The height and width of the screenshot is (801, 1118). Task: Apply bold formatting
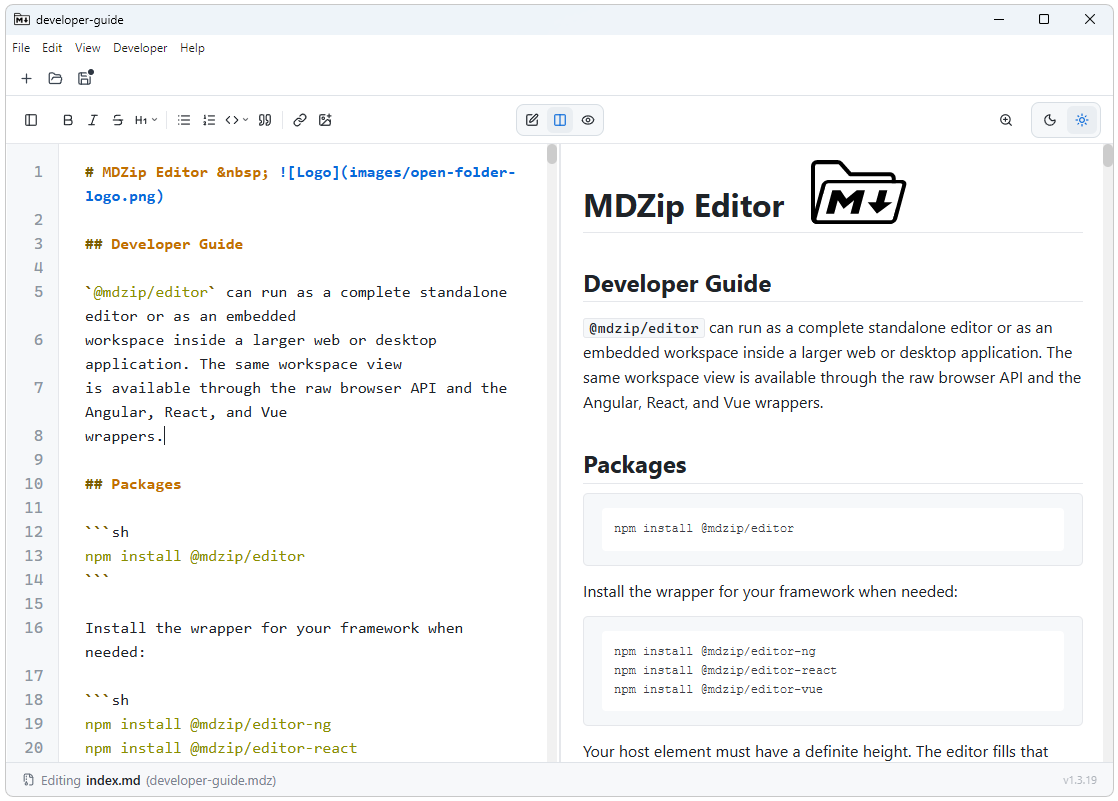[68, 120]
